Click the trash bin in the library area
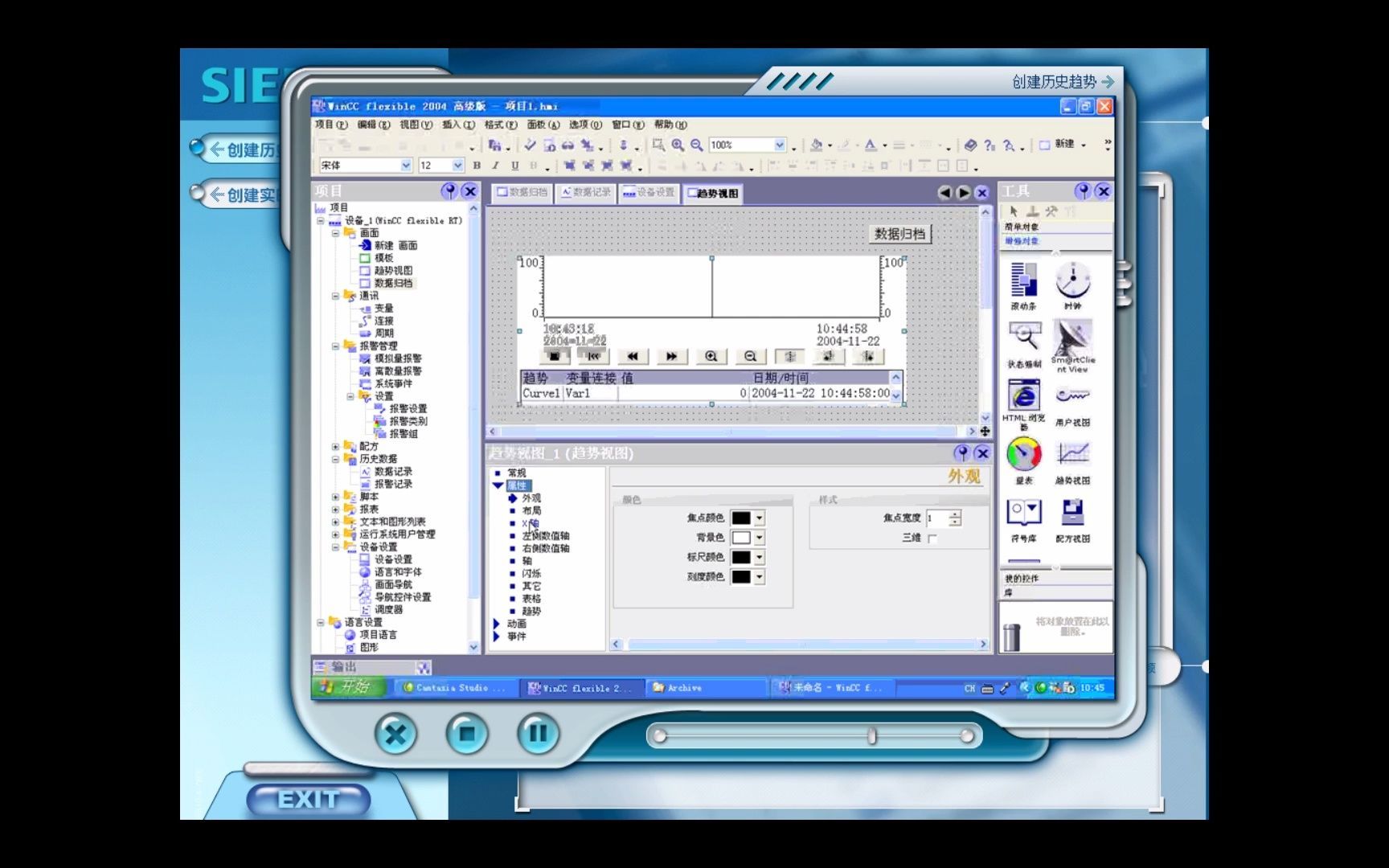Image resolution: width=1389 pixels, height=868 pixels. [x=1012, y=637]
